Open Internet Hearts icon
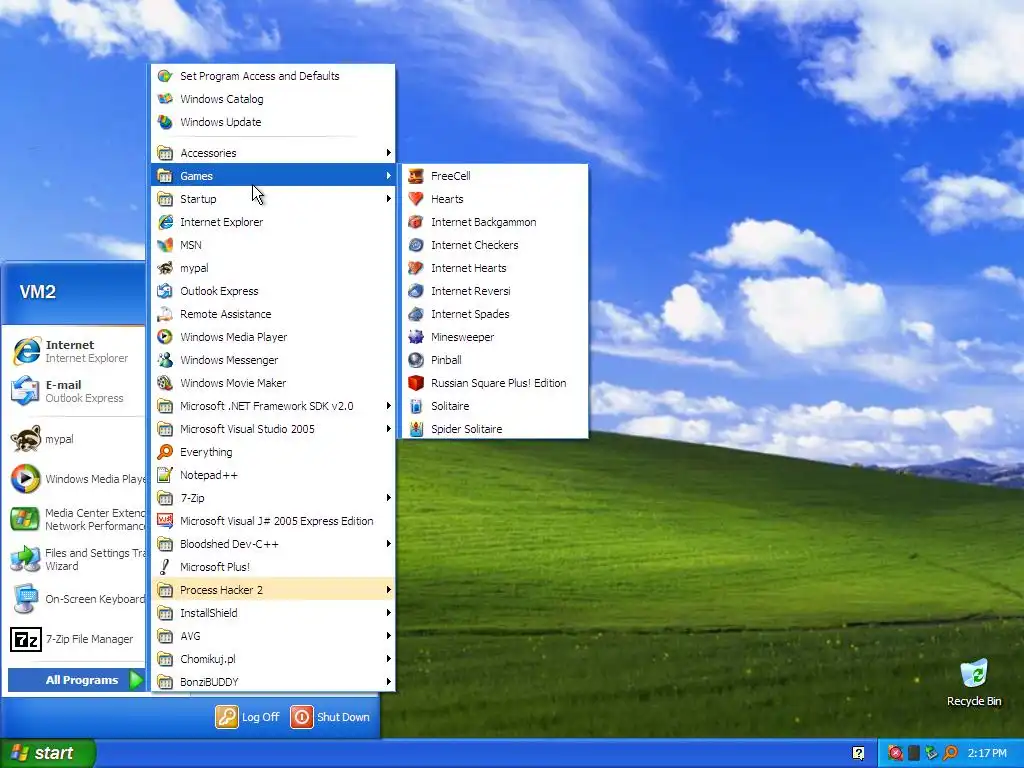Image resolution: width=1024 pixels, height=768 pixels. click(x=415, y=268)
